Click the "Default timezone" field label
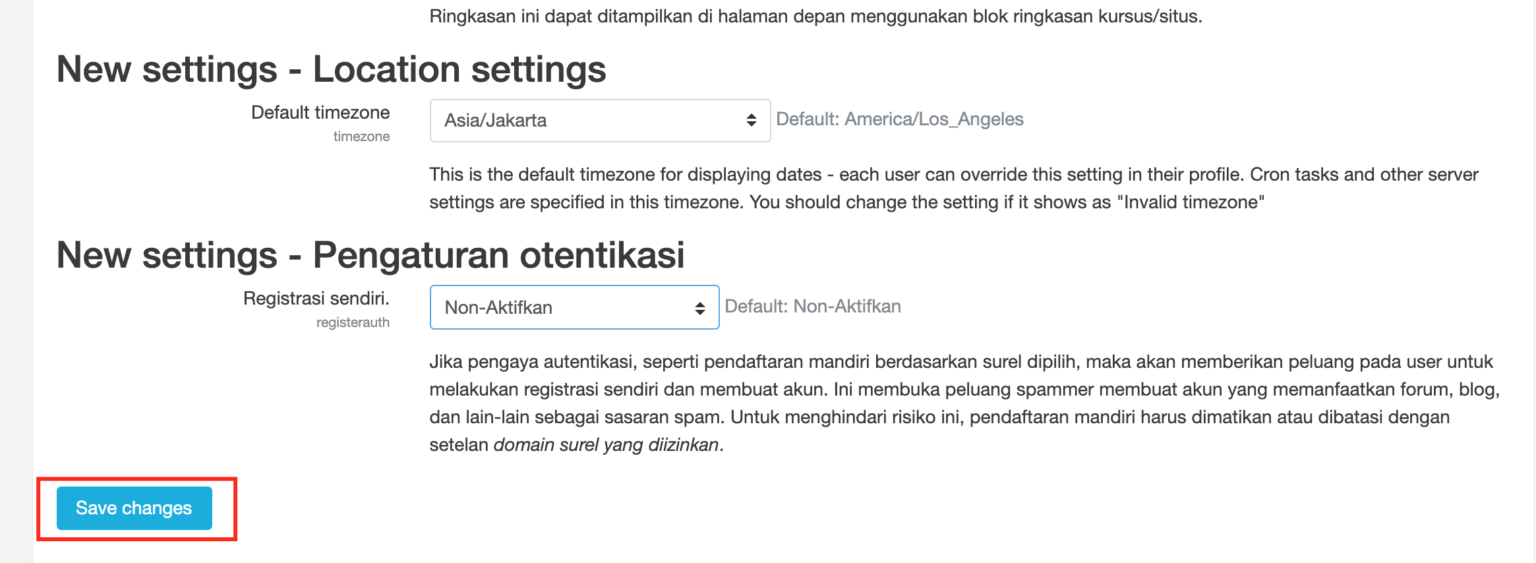 (320, 112)
